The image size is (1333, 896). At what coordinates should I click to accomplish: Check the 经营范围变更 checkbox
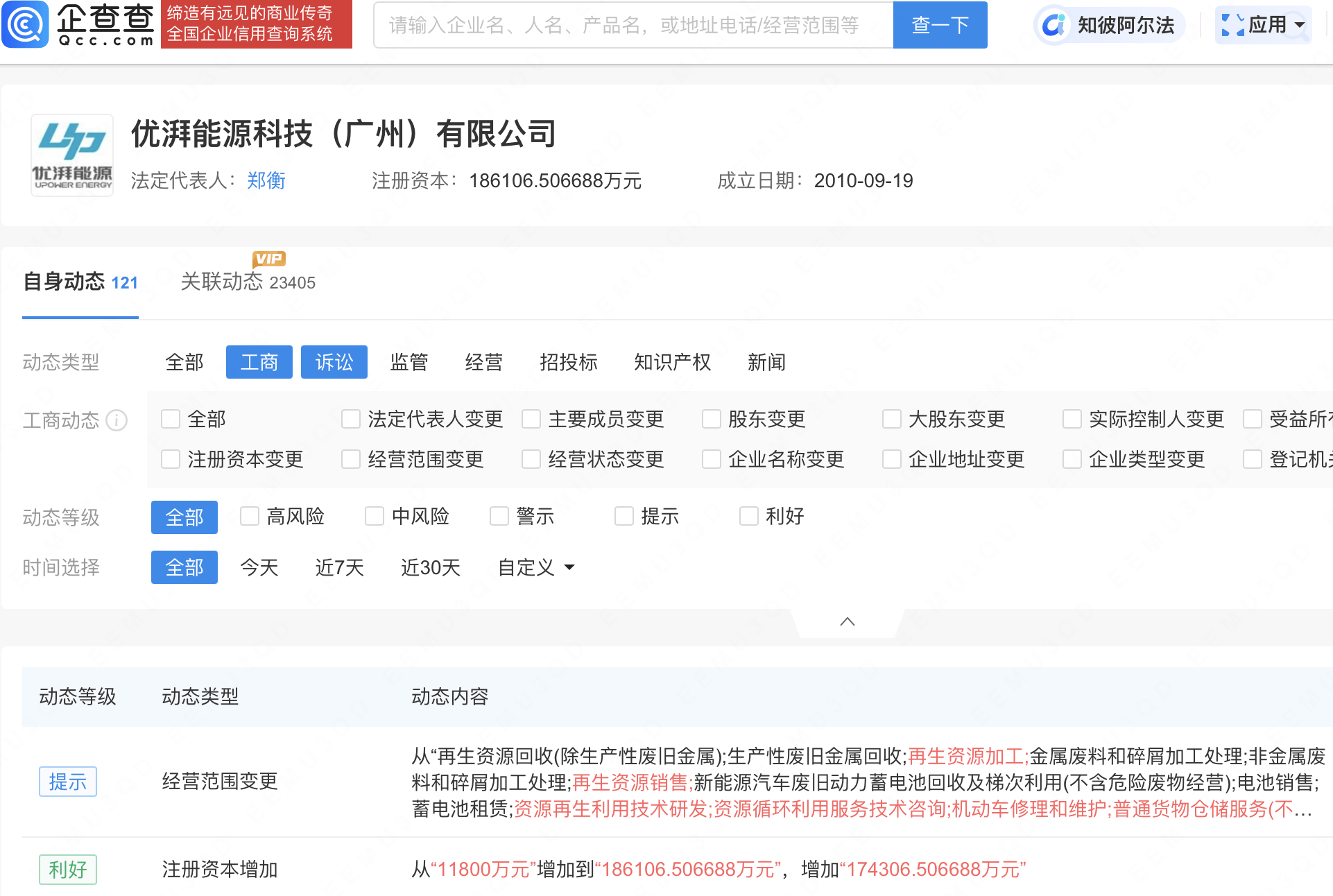click(351, 459)
